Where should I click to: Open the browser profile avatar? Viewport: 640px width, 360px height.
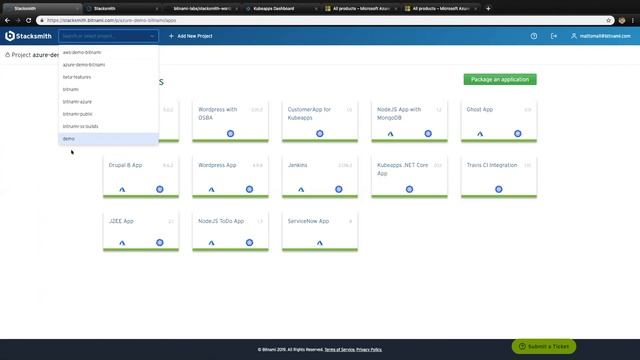[x=622, y=20]
